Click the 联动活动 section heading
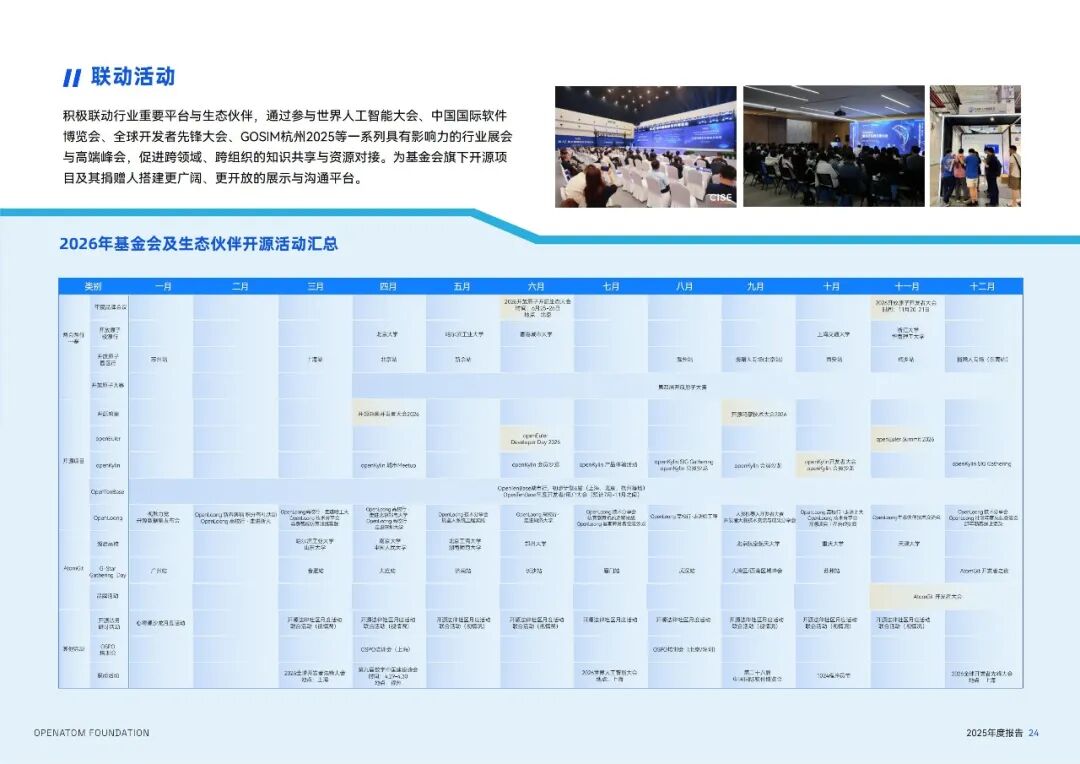This screenshot has width=1080, height=764. coord(132,77)
